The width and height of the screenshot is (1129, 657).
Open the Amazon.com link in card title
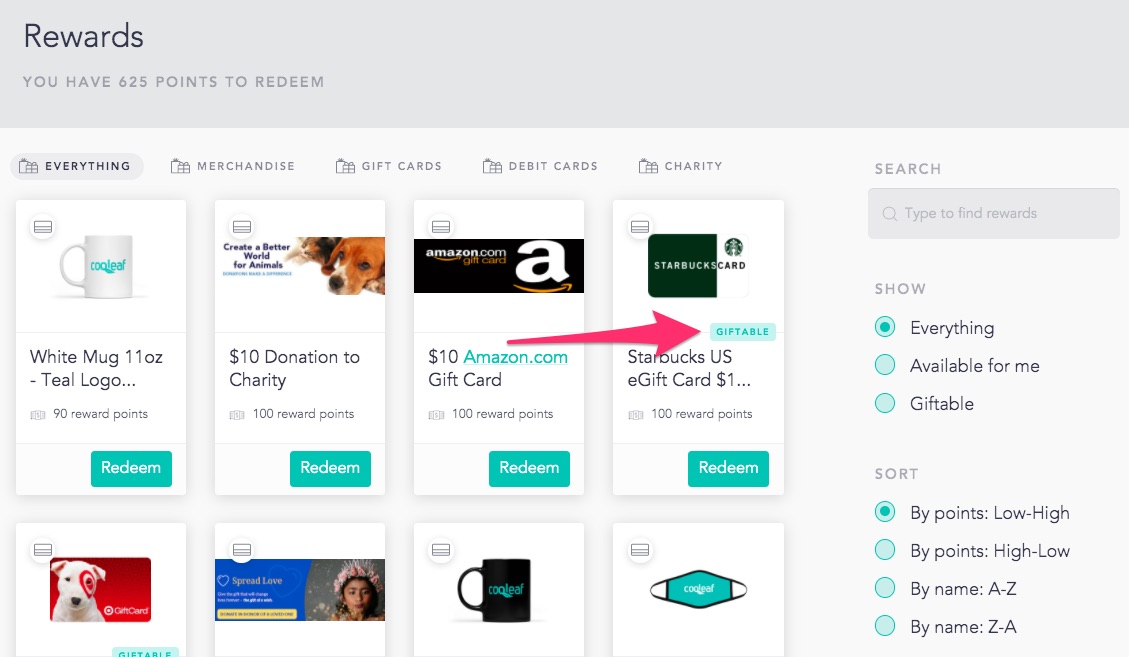[516, 357]
